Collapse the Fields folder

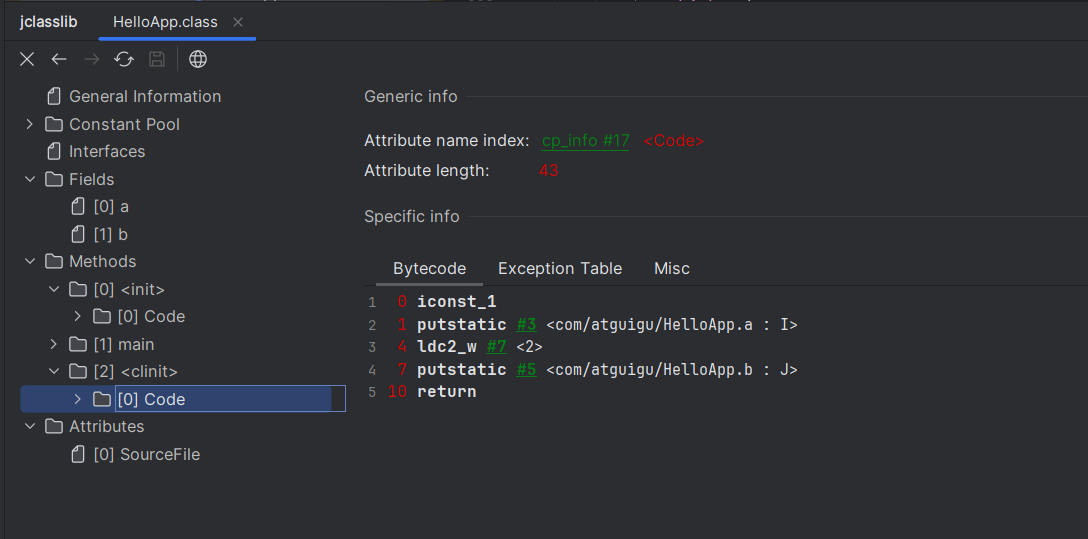click(29, 179)
